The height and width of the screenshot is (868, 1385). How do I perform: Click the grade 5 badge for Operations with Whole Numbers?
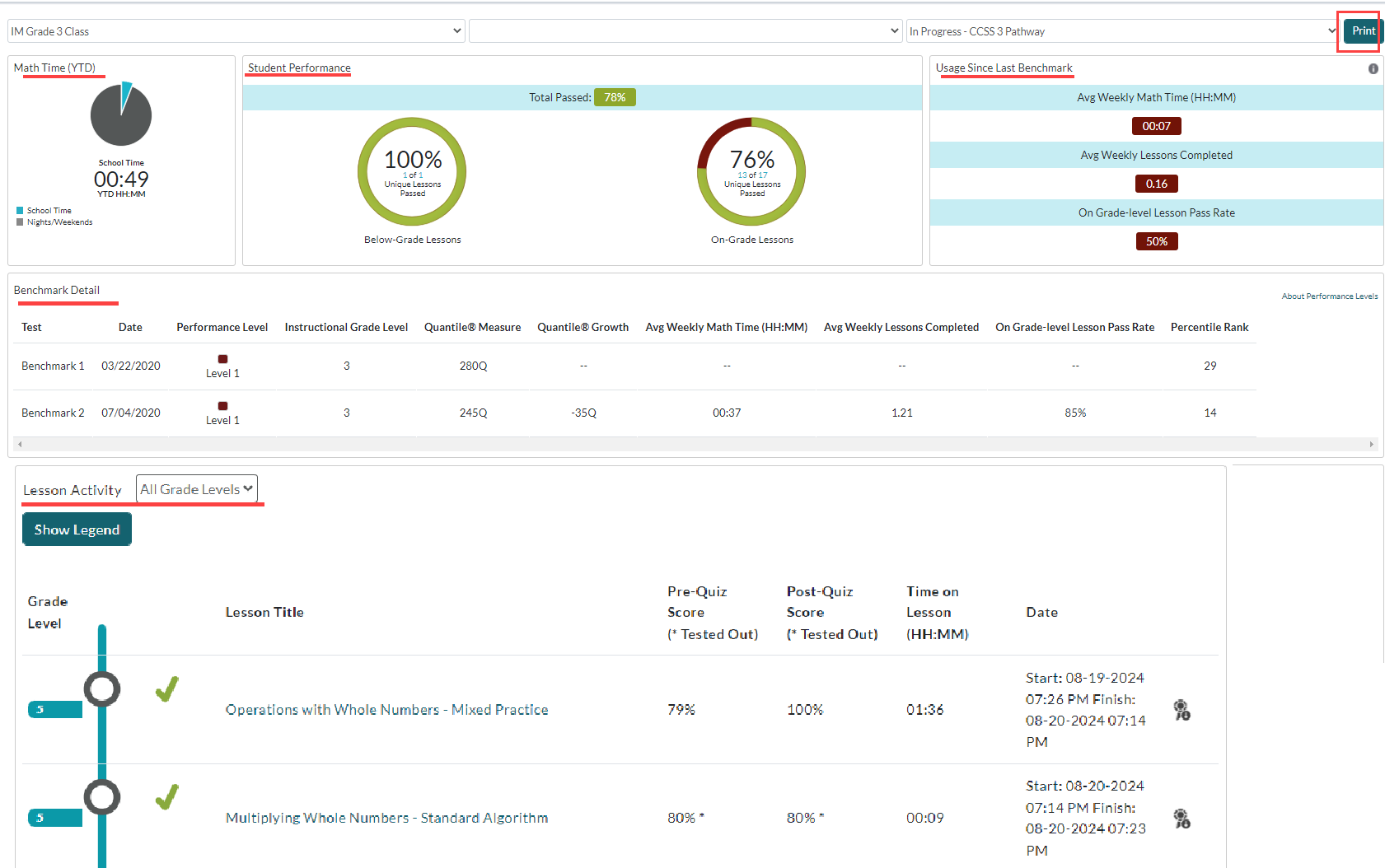click(55, 710)
